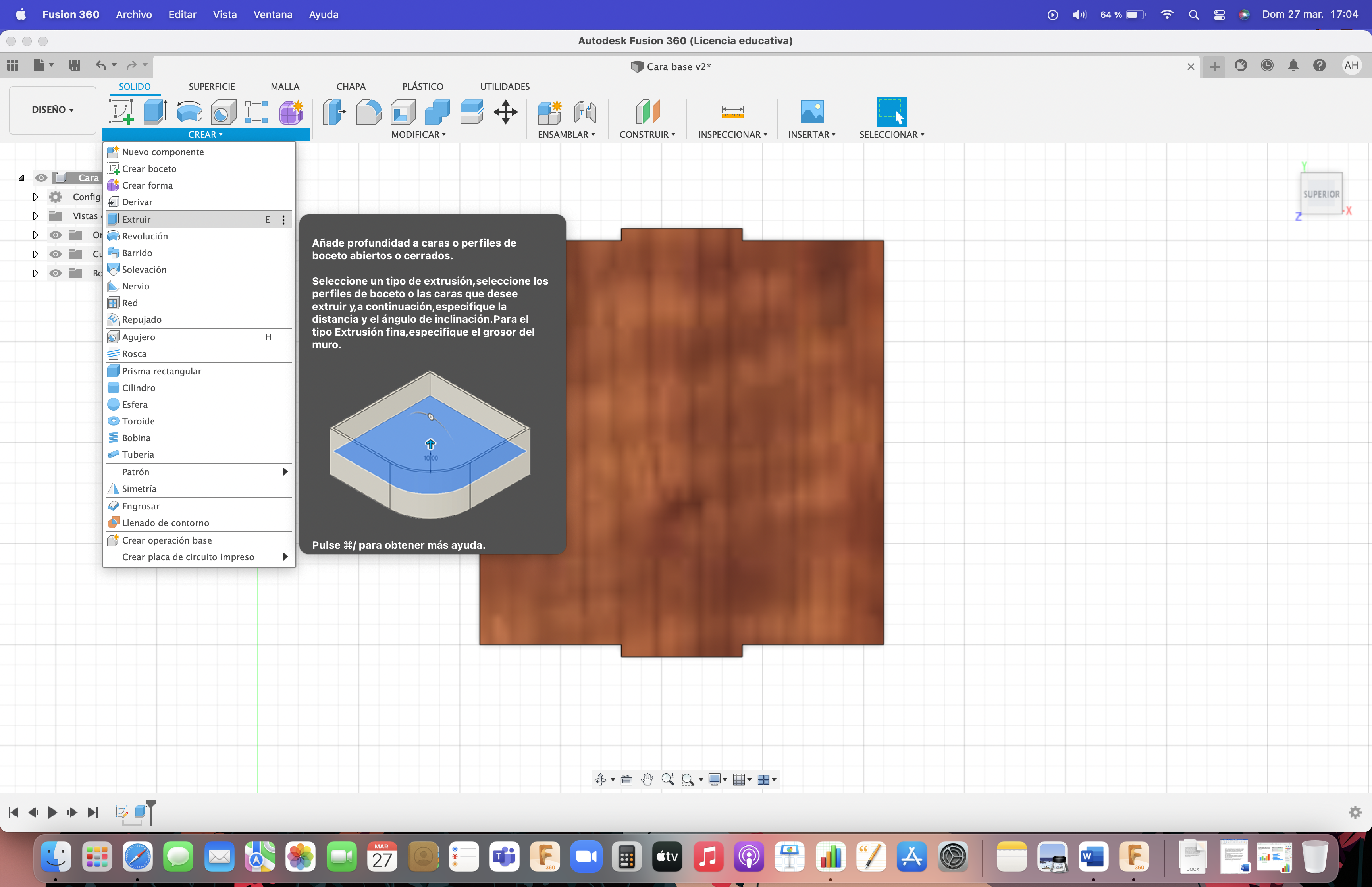Click the Combine modify icon
1372x887 pixels.
pyautogui.click(x=437, y=112)
